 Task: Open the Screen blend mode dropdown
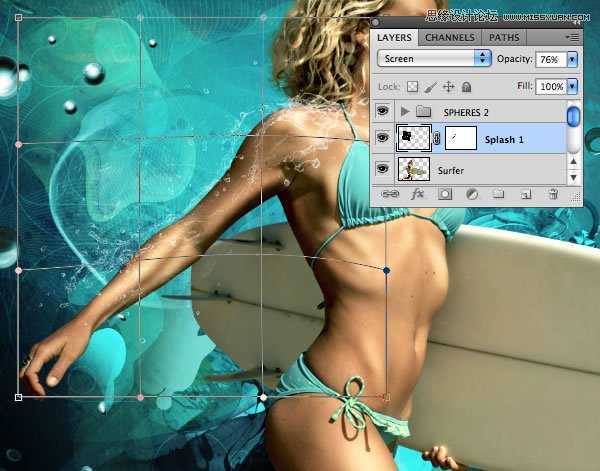tap(434, 59)
